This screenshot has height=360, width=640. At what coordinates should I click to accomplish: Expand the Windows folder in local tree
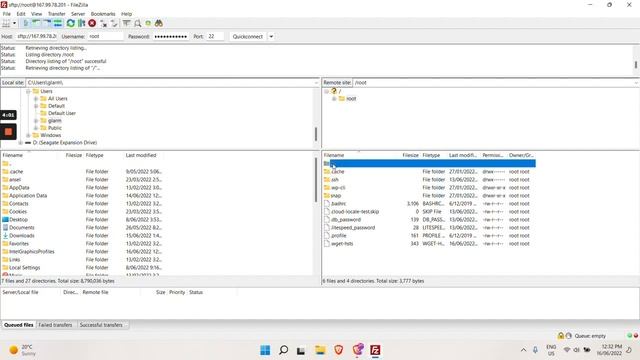tap(28, 136)
